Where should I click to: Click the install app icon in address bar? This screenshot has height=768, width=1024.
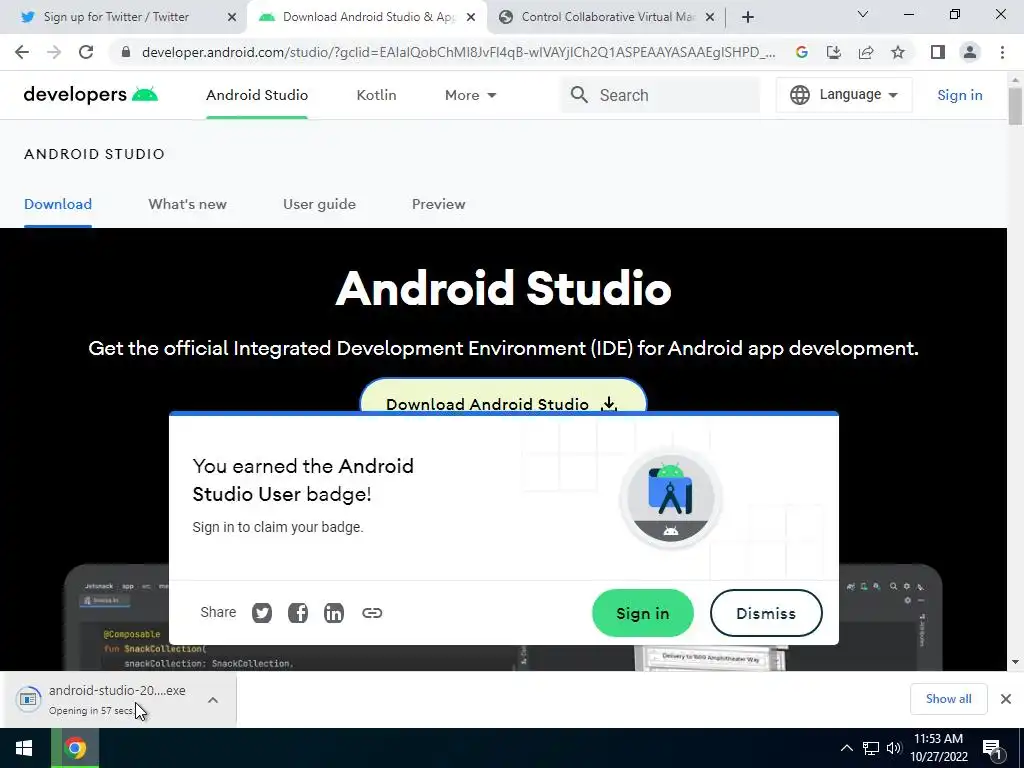click(834, 52)
